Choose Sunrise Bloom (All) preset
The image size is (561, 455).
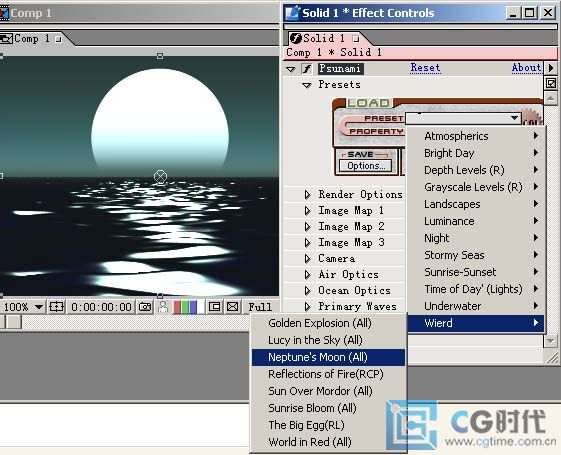[328, 408]
